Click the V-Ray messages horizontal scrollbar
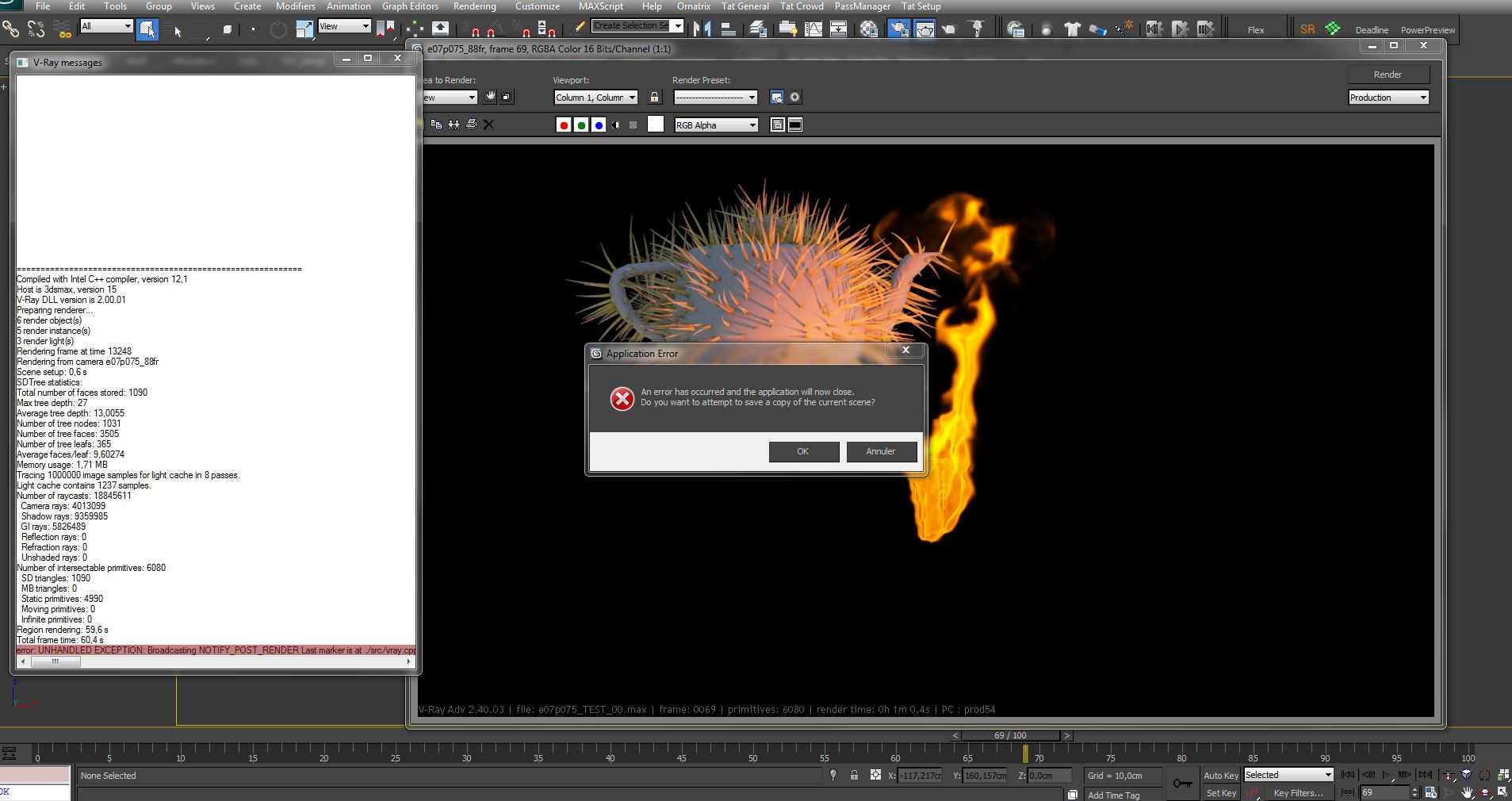Image resolution: width=1512 pixels, height=801 pixels. click(216, 661)
